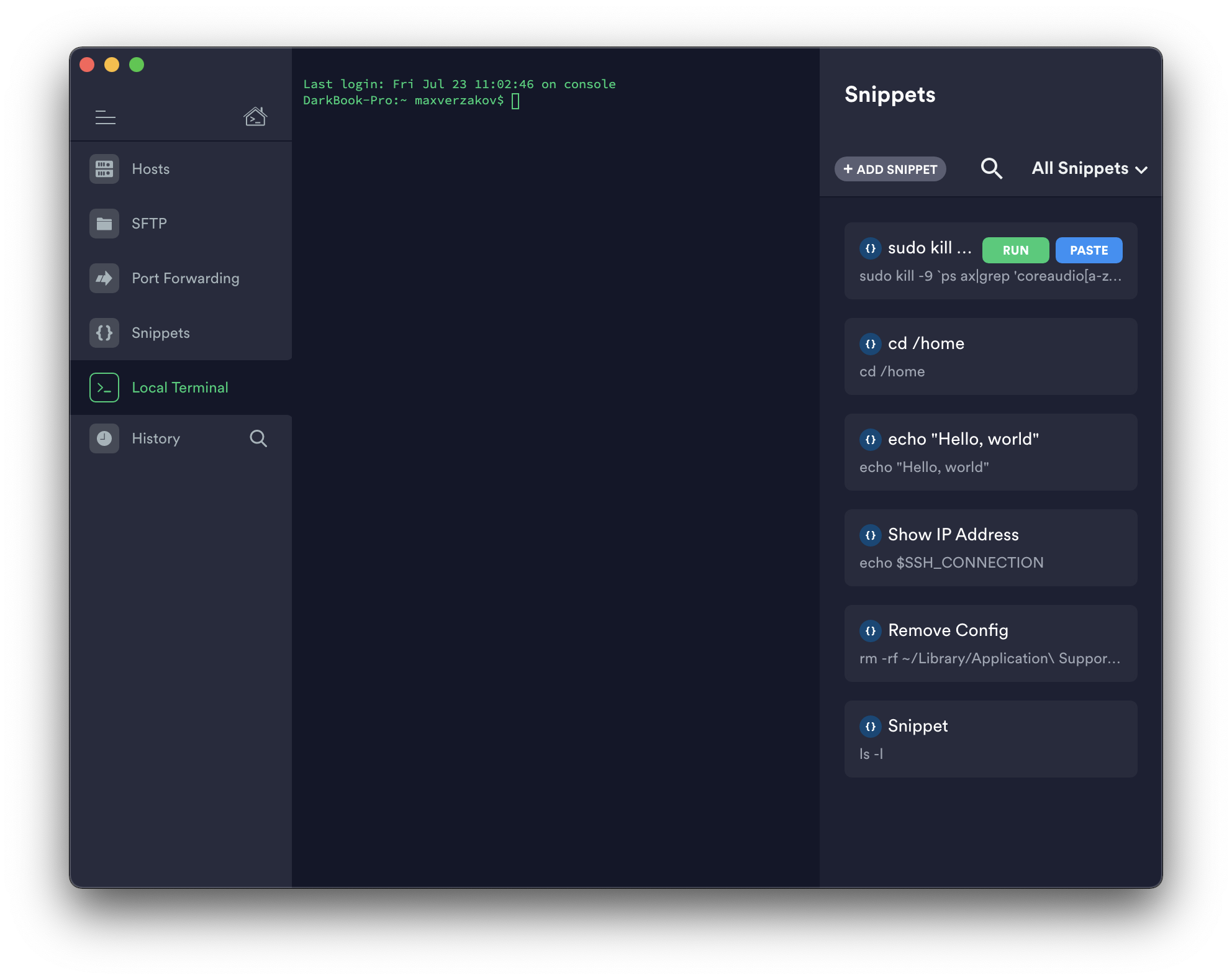This screenshot has height=980, width=1232.
Task: Click the Hosts sidebar icon
Action: 104,168
